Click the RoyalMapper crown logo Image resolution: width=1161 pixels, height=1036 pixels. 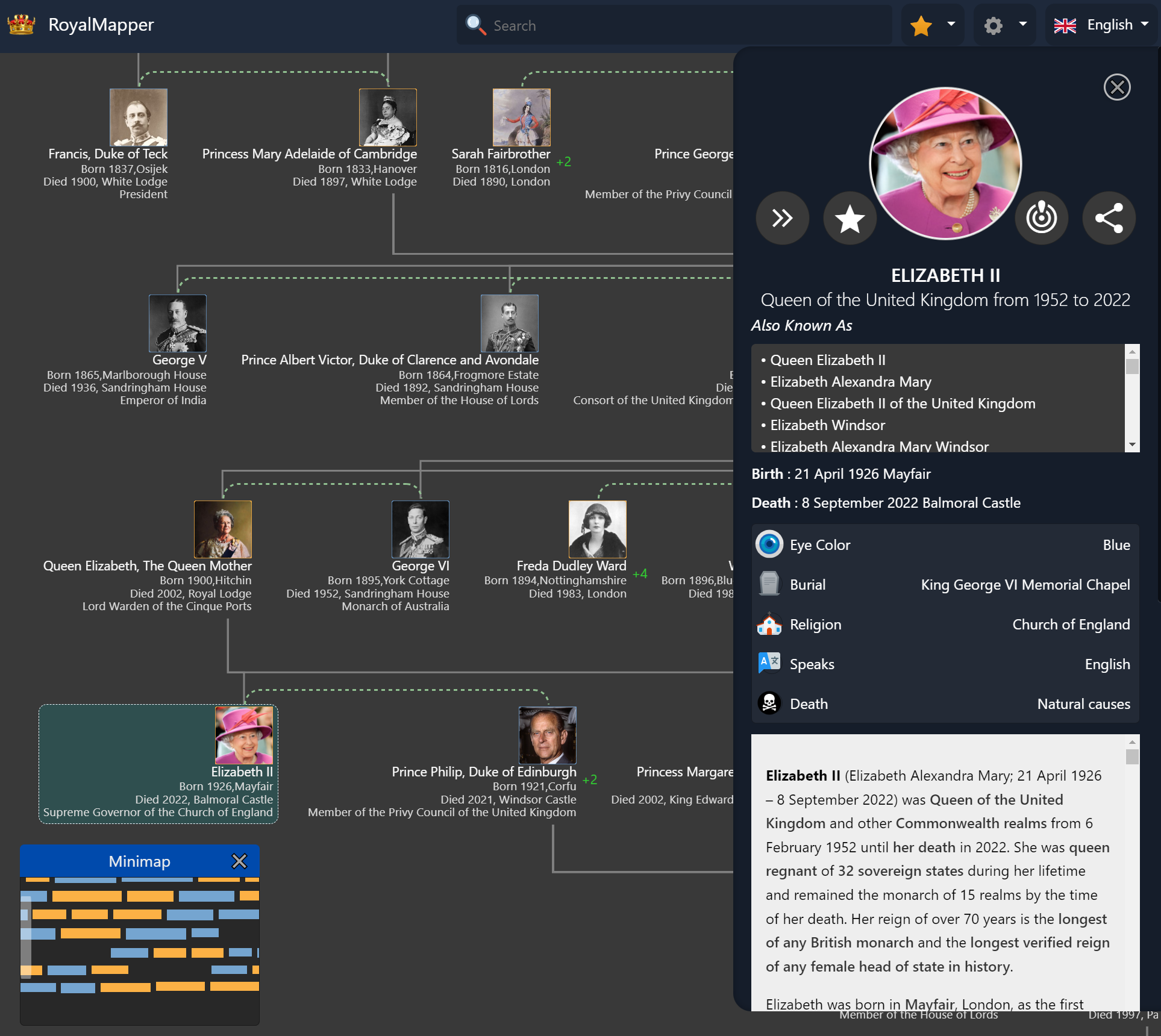coord(21,25)
